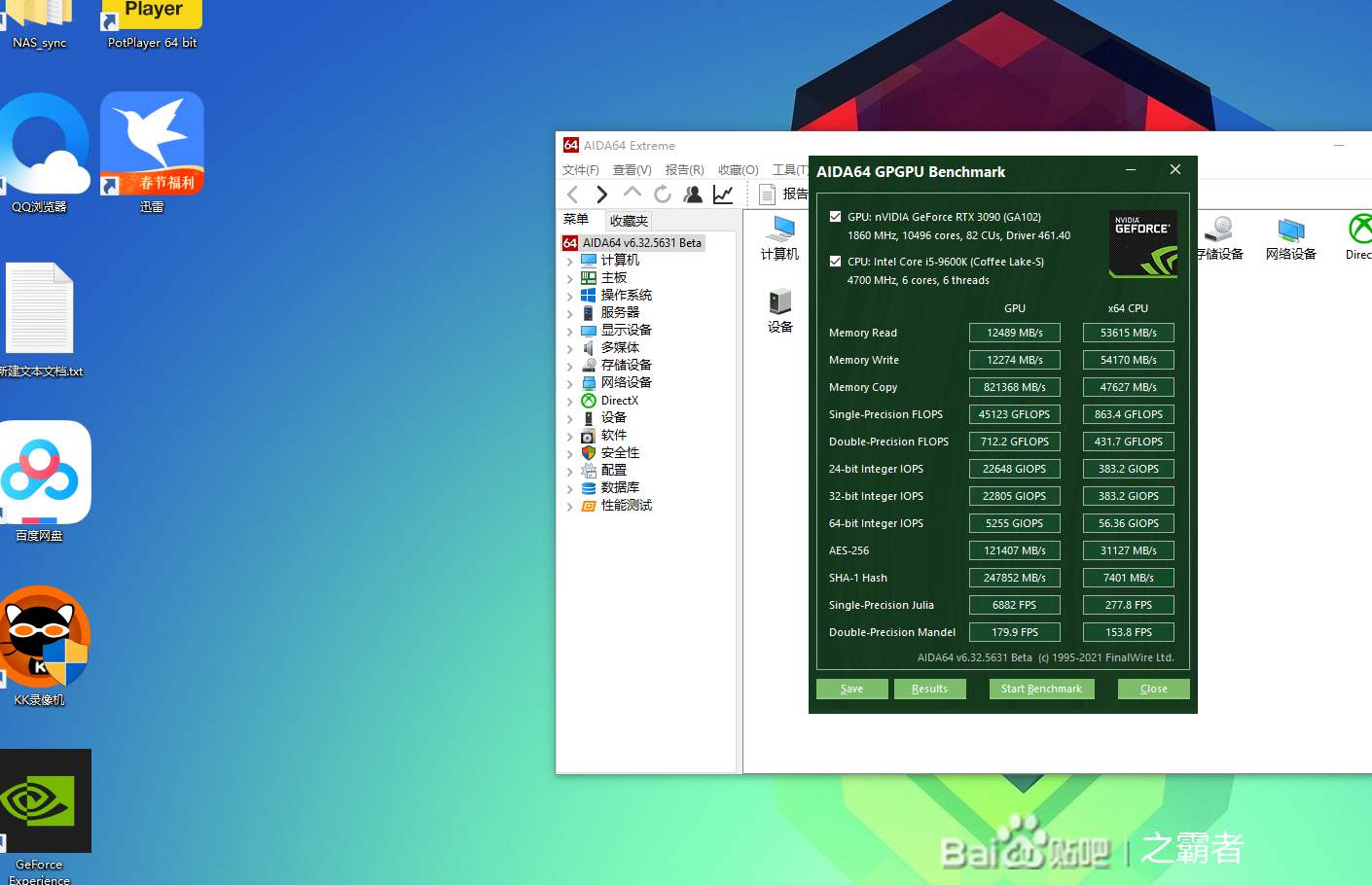Click the forward navigation arrow in AIDA64
1372x885 pixels.
(602, 195)
